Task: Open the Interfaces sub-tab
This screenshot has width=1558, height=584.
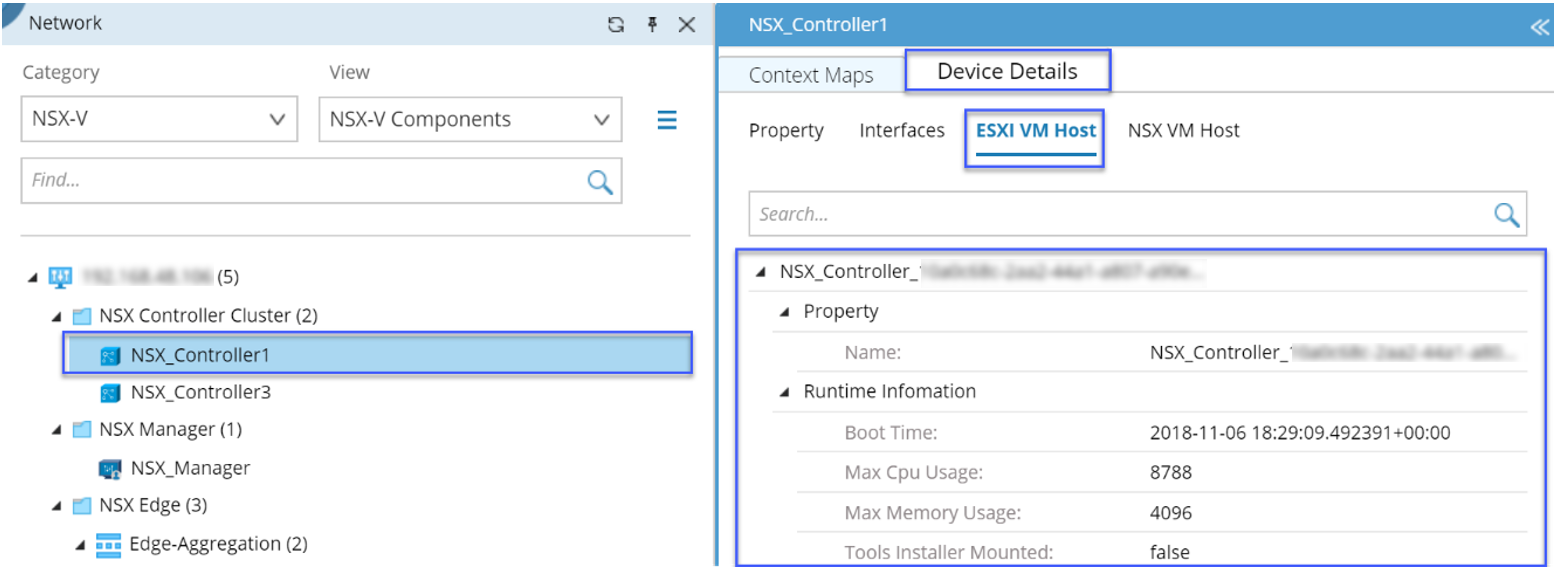Action: click(901, 131)
